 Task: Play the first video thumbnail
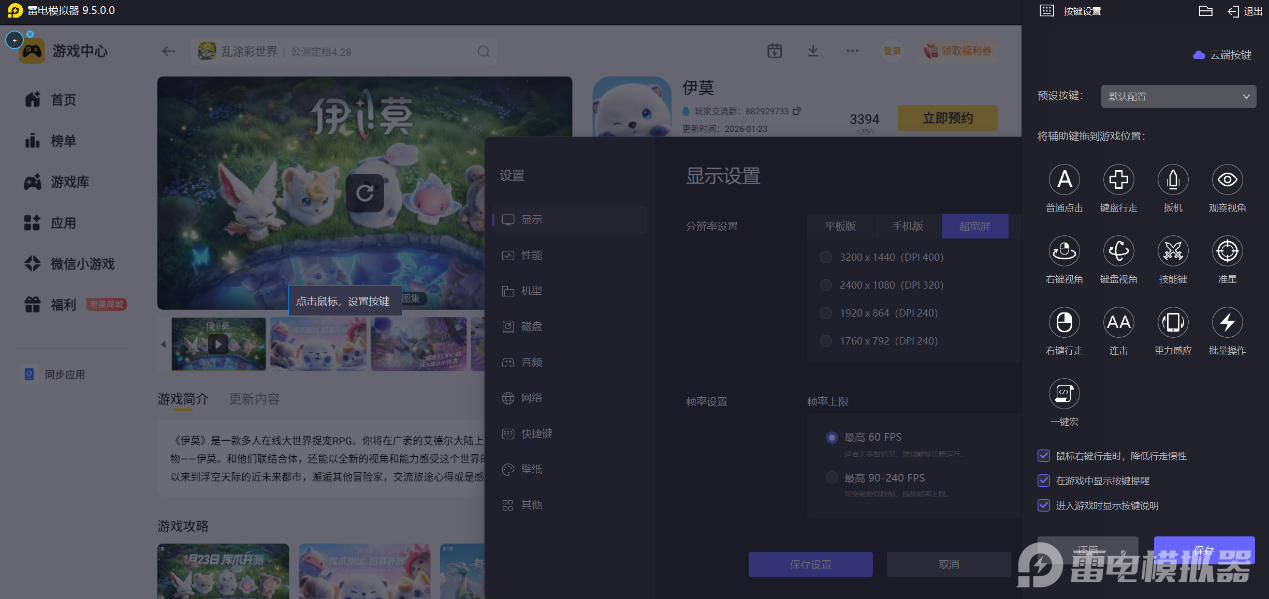pyautogui.click(x=218, y=344)
